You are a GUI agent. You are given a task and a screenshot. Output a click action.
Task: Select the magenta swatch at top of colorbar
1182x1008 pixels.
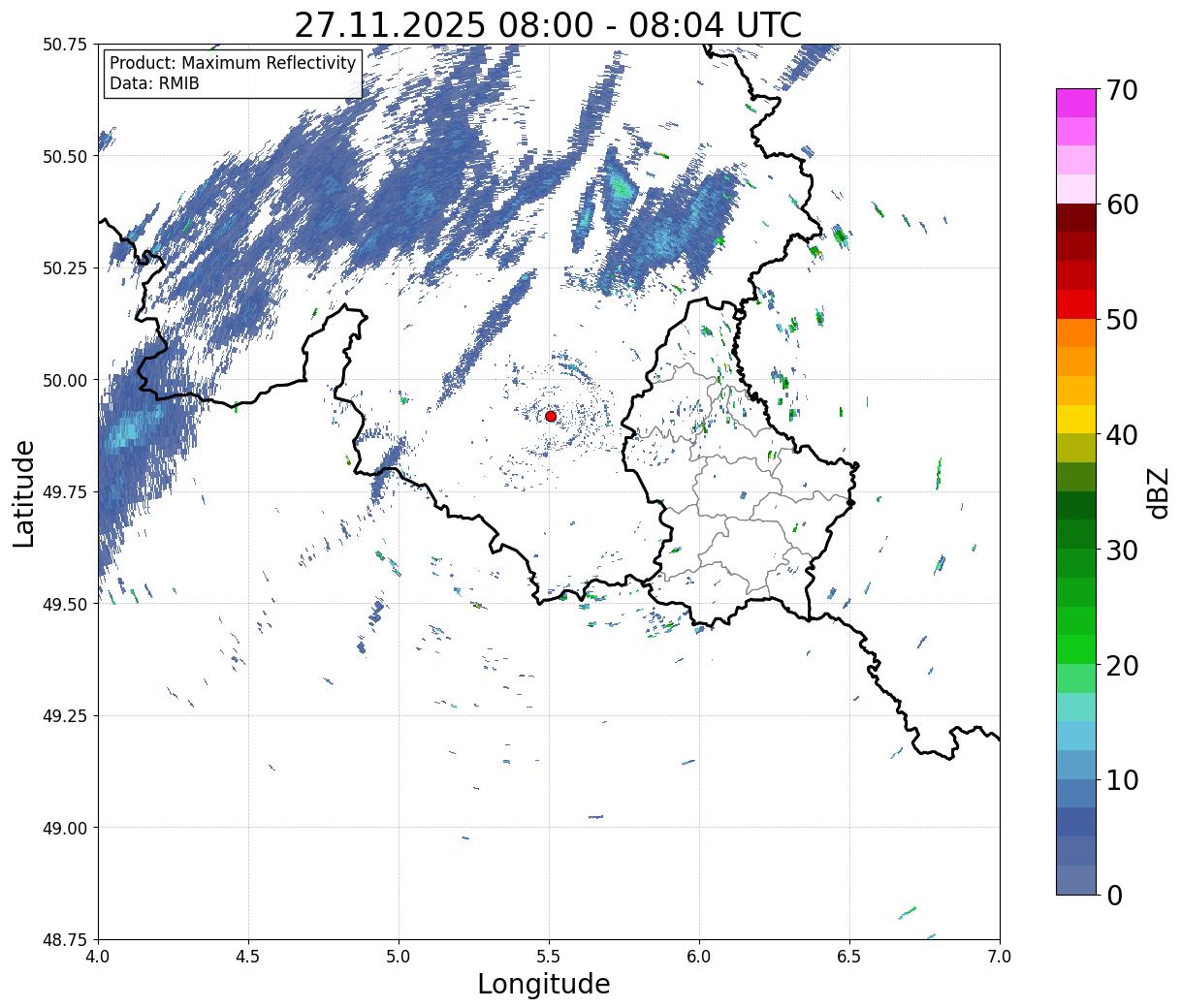coord(1076,103)
